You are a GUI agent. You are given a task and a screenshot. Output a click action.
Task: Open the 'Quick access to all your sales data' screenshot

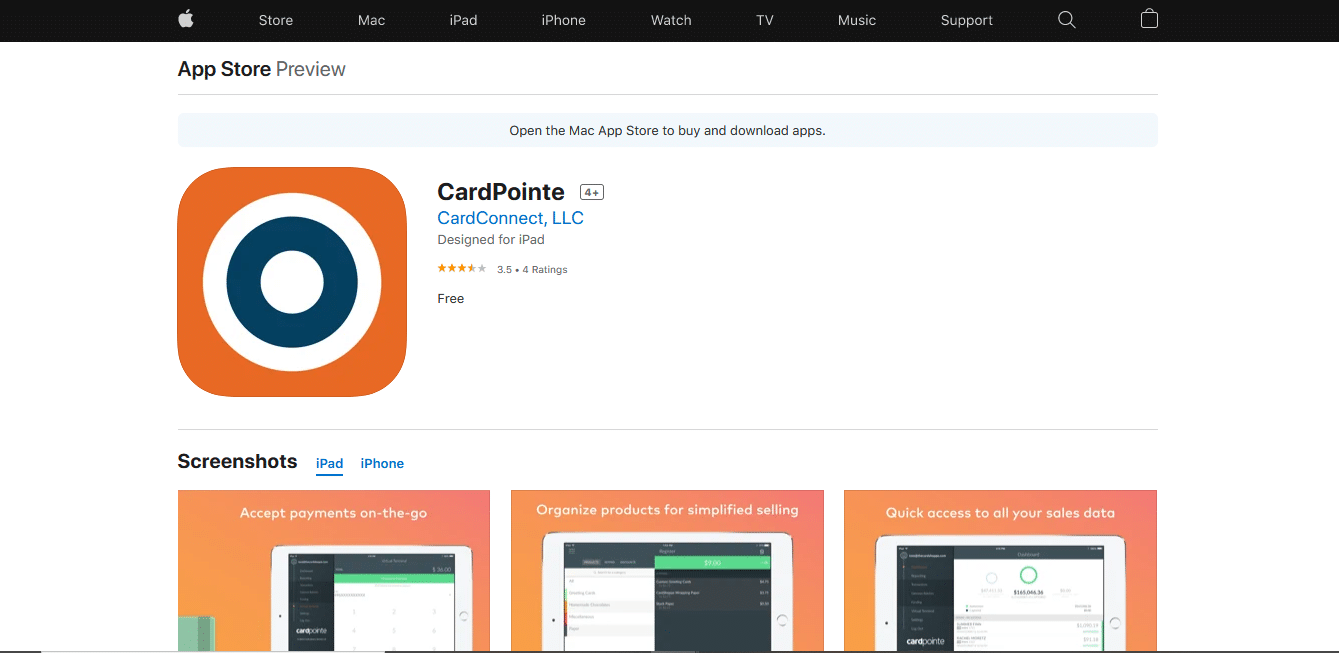click(1000, 570)
